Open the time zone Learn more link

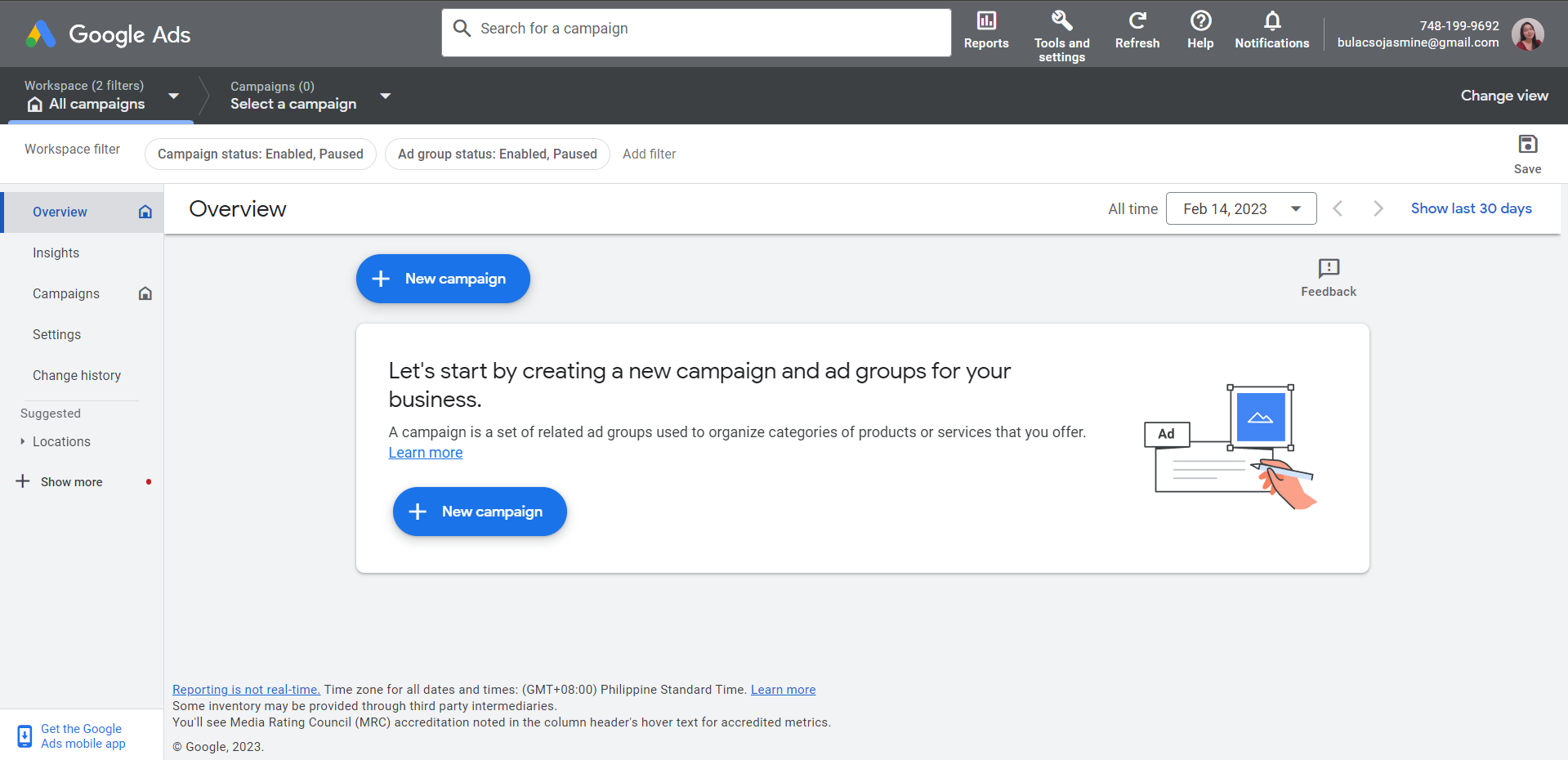click(783, 690)
